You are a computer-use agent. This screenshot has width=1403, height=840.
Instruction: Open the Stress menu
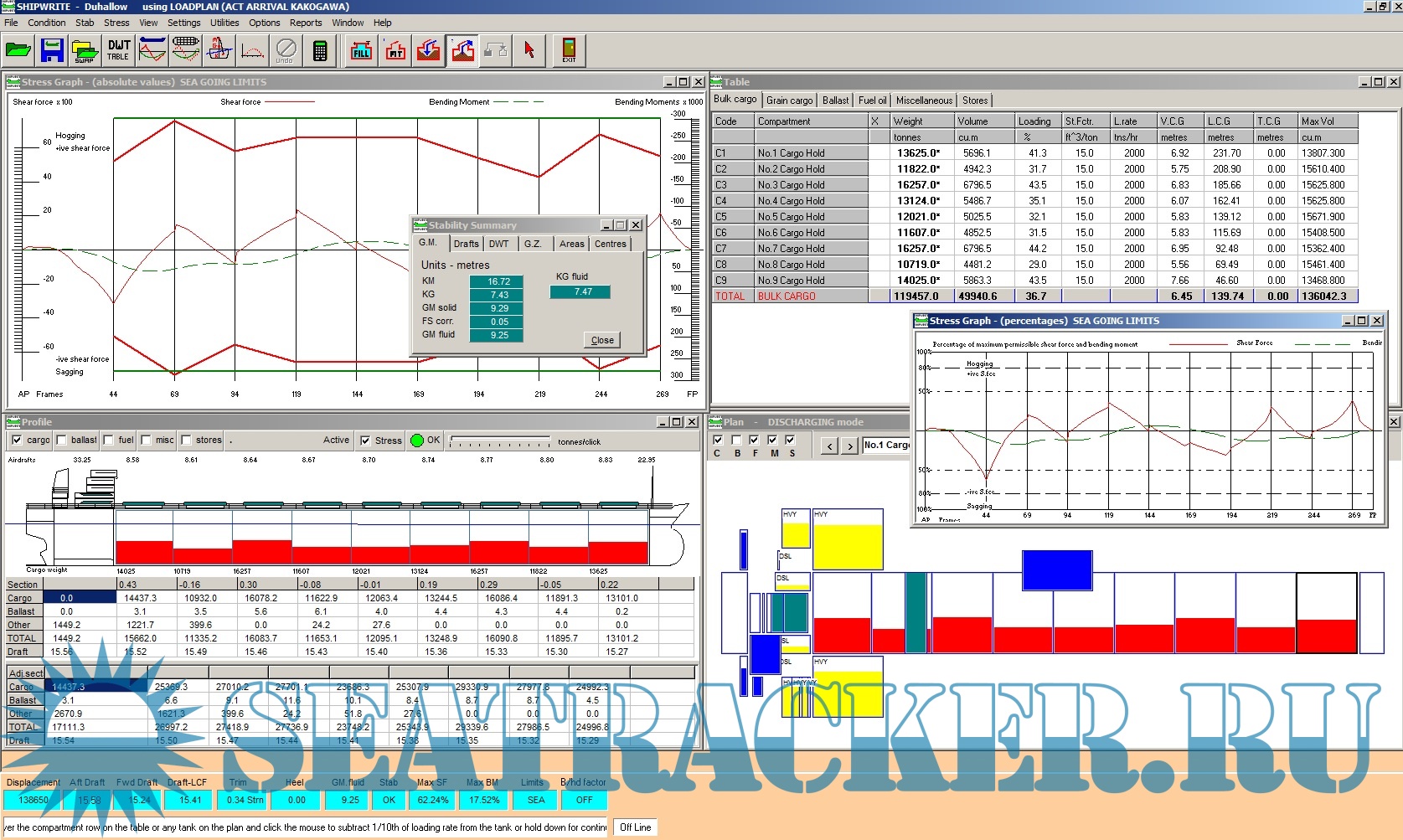[x=116, y=23]
